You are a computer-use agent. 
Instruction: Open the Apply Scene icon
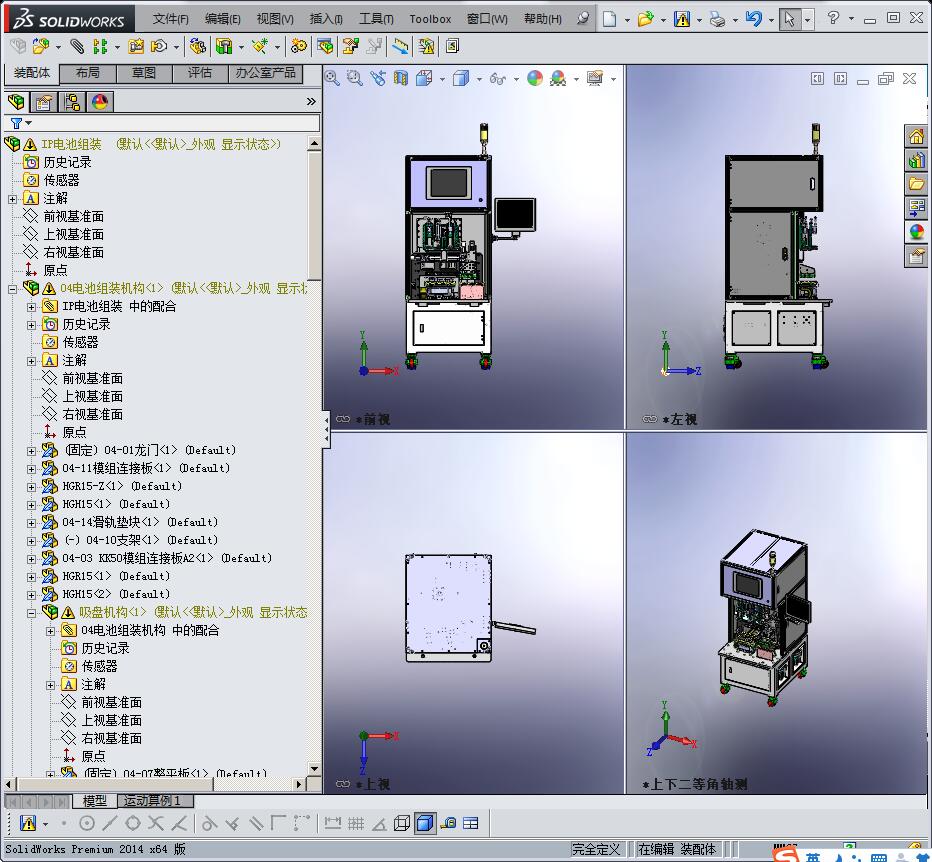point(558,78)
